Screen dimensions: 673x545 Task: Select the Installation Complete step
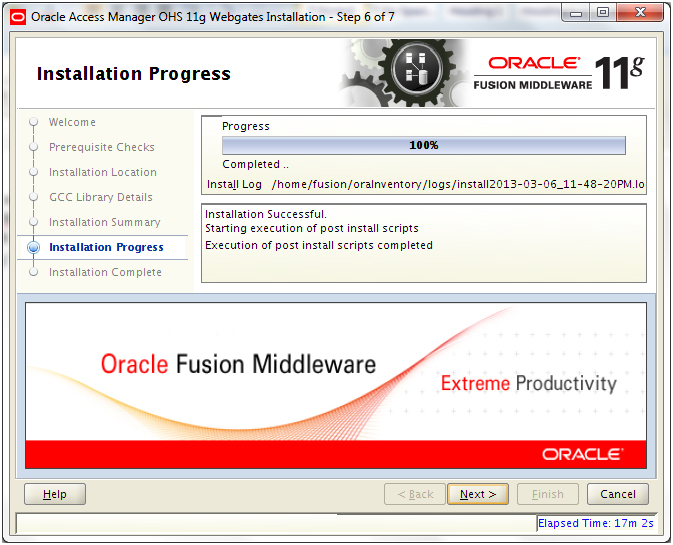[105, 272]
